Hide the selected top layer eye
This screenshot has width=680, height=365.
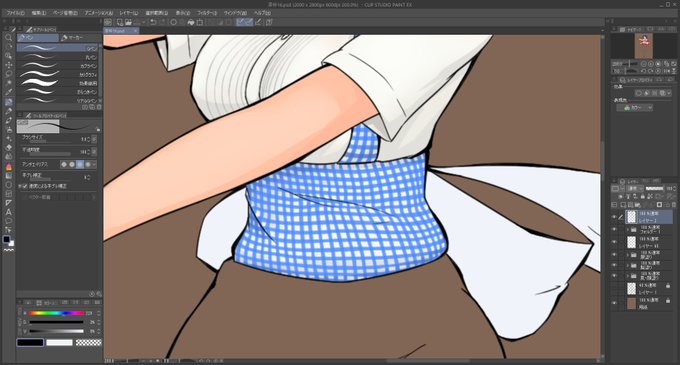point(614,217)
